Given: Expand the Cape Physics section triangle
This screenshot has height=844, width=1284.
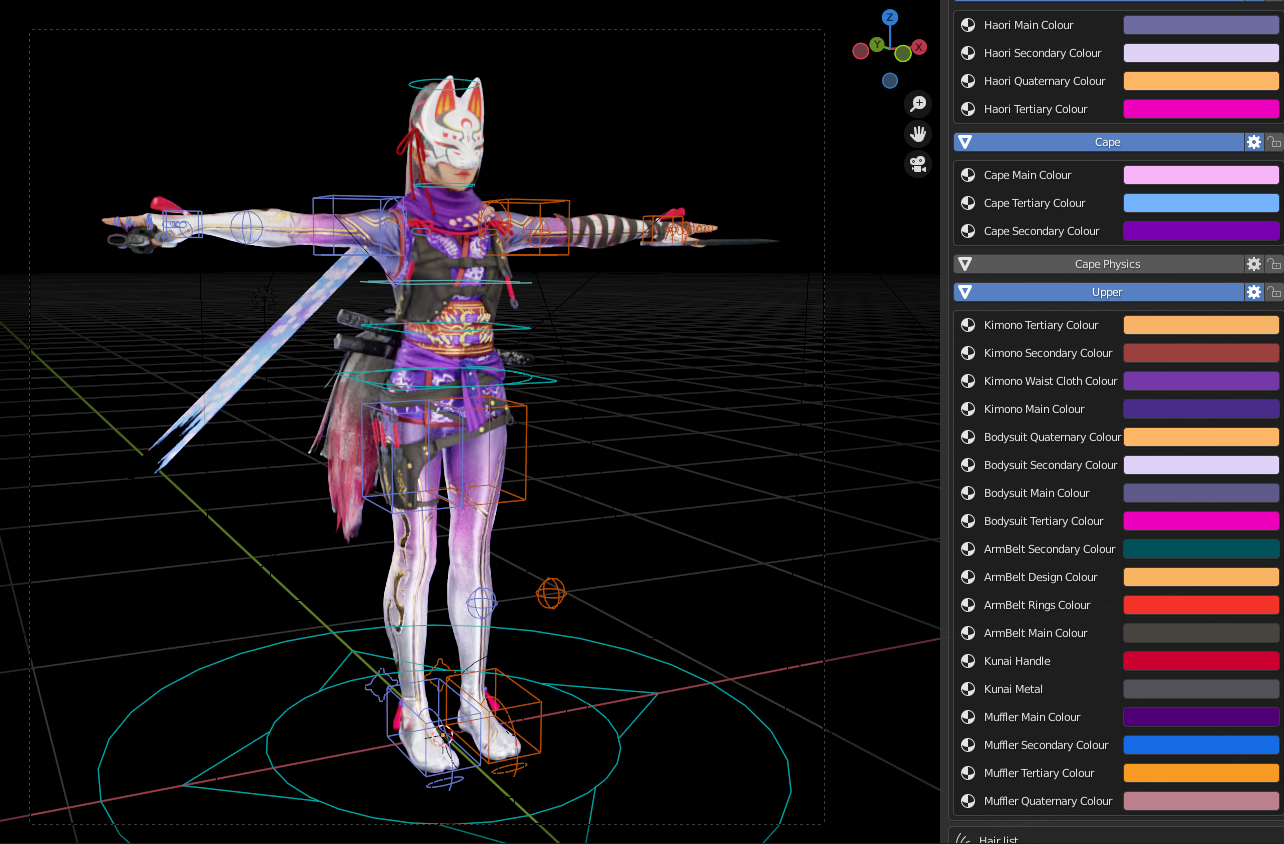Looking at the screenshot, I should [965, 264].
